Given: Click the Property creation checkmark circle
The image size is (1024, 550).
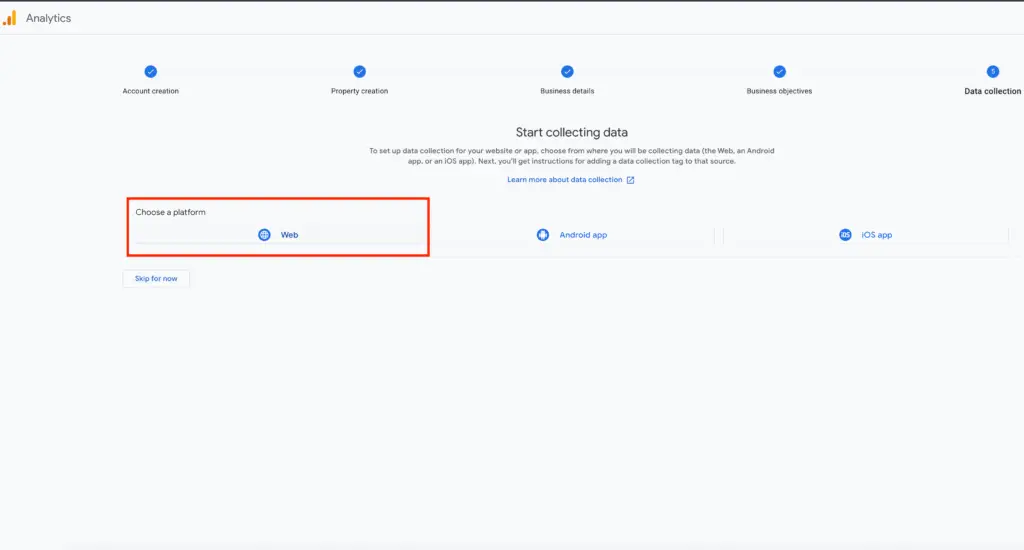Looking at the screenshot, I should pos(359,71).
